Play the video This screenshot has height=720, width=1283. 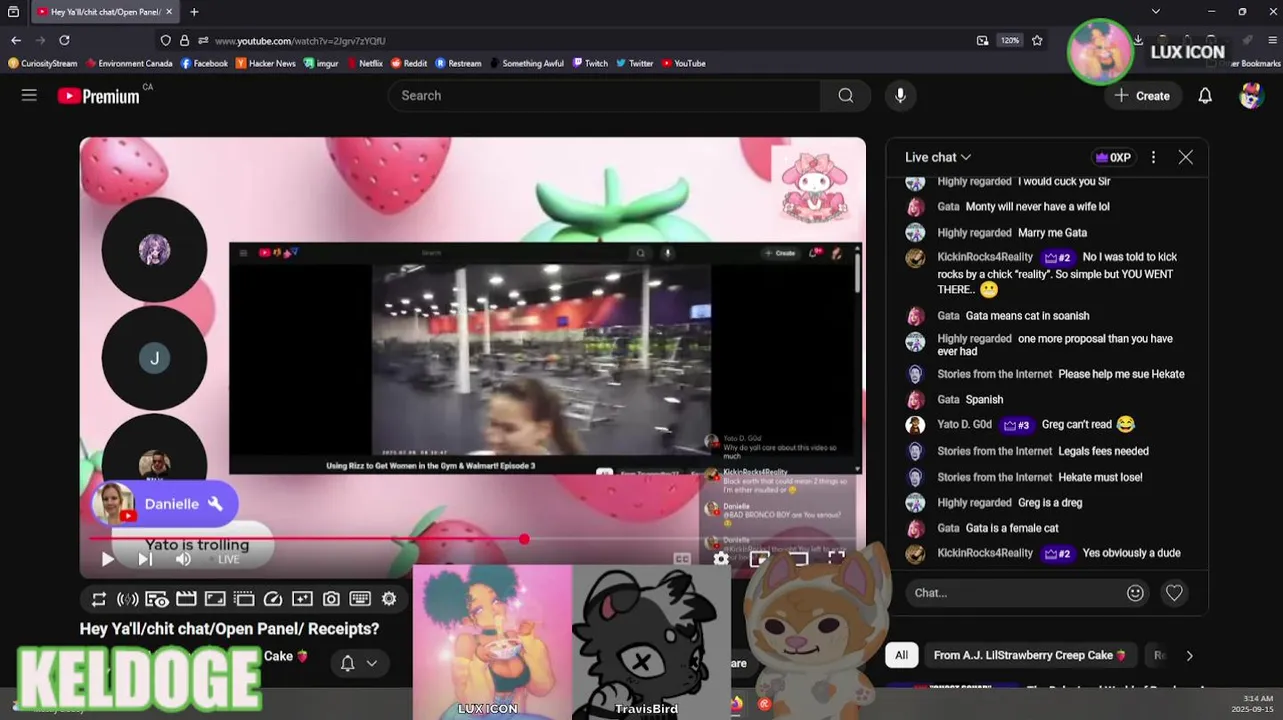pos(107,559)
